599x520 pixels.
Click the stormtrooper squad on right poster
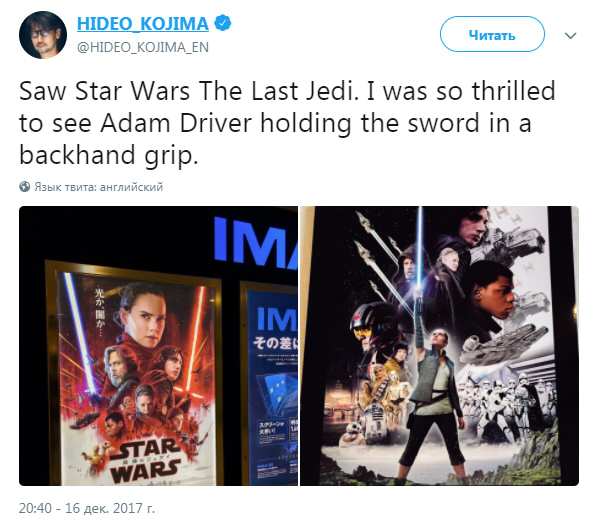click(505, 406)
